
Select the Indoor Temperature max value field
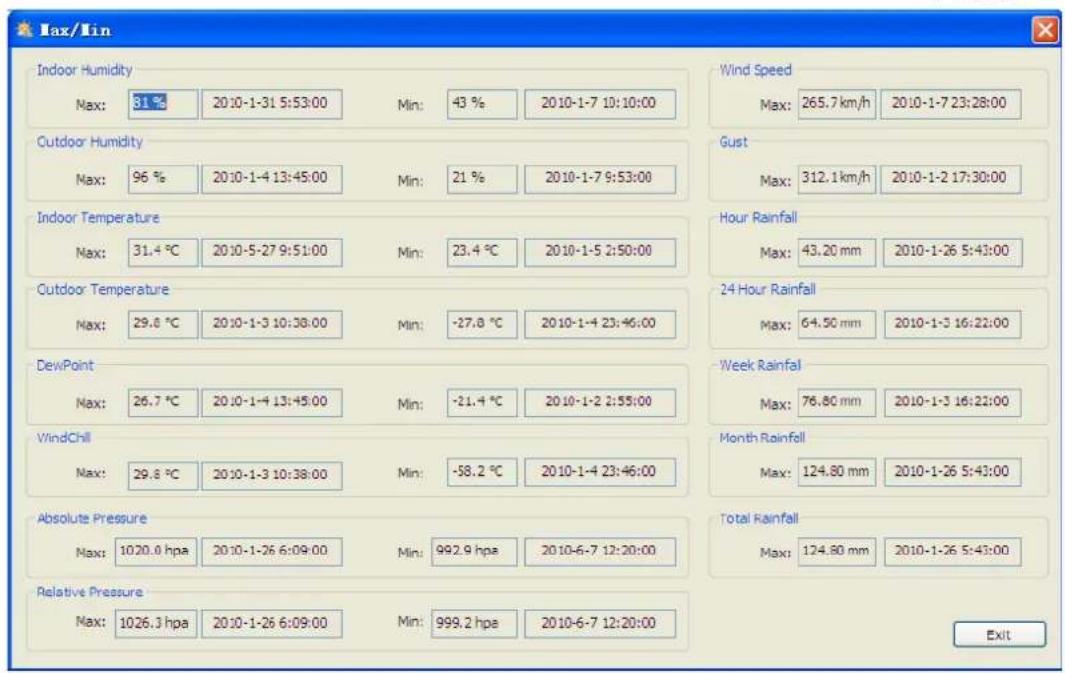[162, 252]
